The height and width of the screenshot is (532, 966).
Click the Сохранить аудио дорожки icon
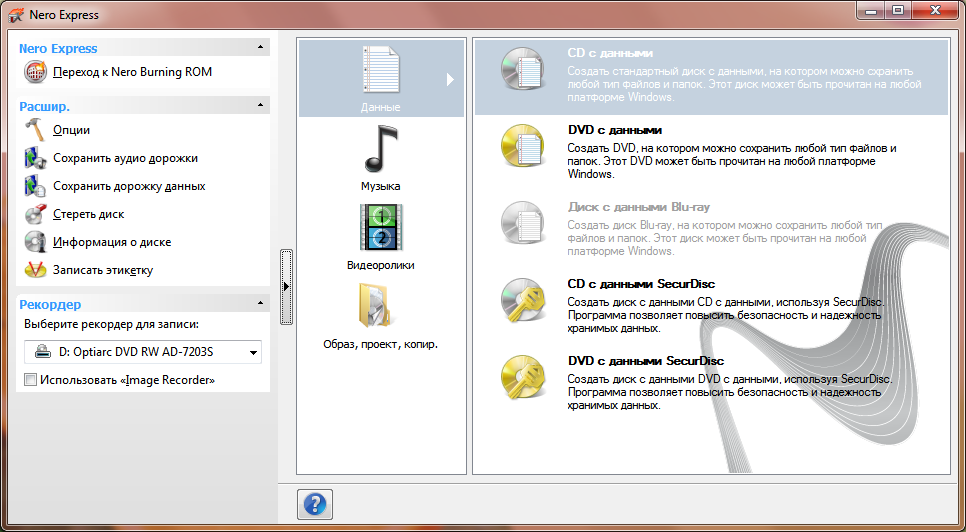coord(35,158)
